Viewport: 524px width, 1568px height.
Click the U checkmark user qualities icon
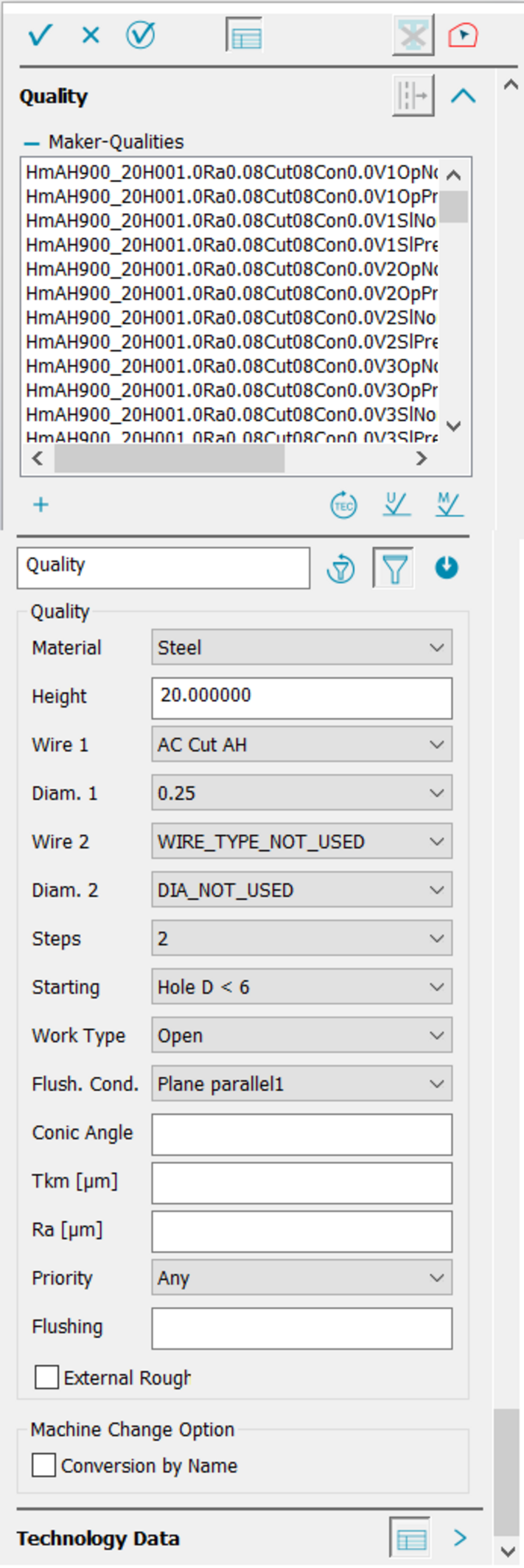[x=397, y=505]
